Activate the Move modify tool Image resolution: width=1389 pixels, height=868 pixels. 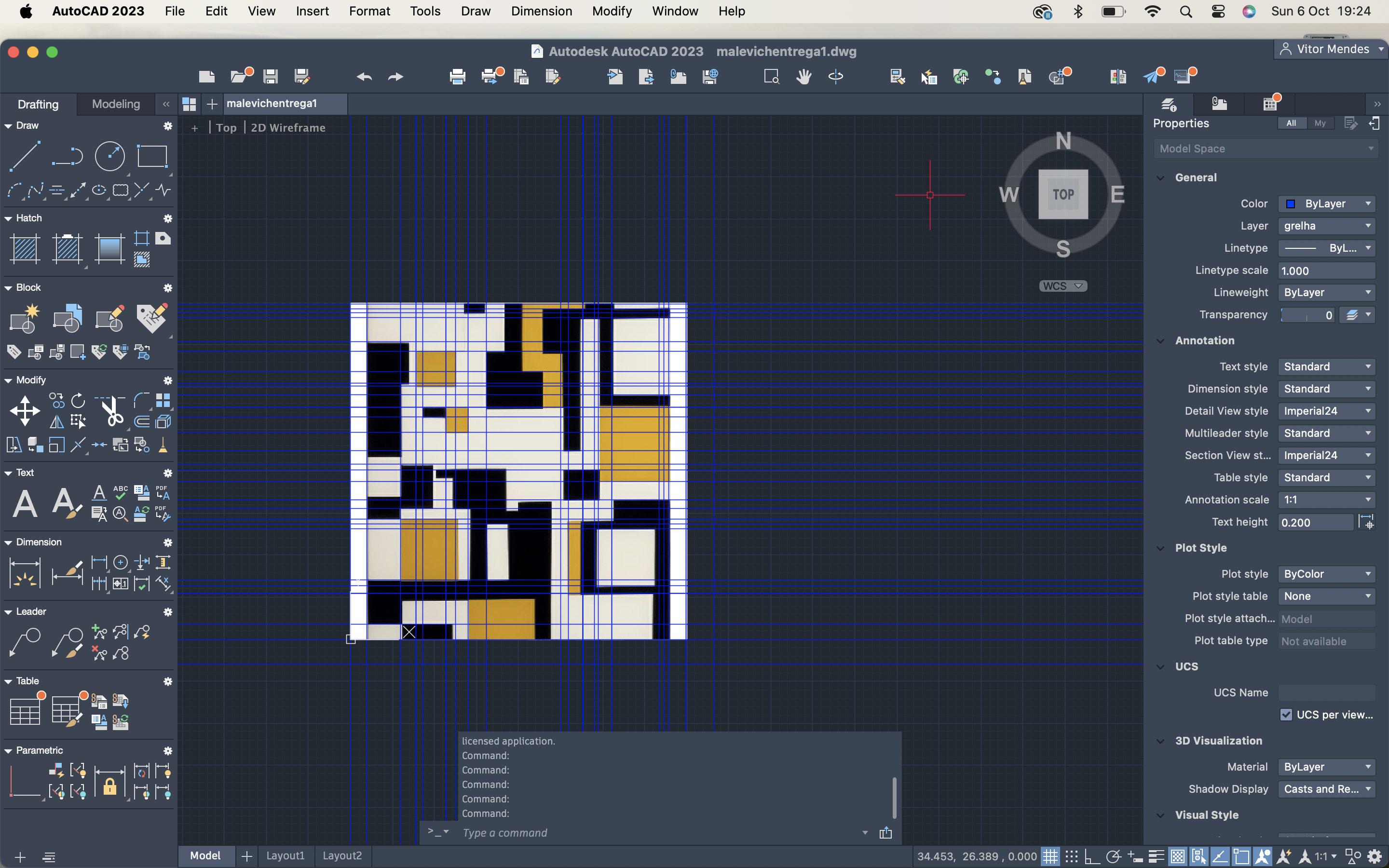25,411
